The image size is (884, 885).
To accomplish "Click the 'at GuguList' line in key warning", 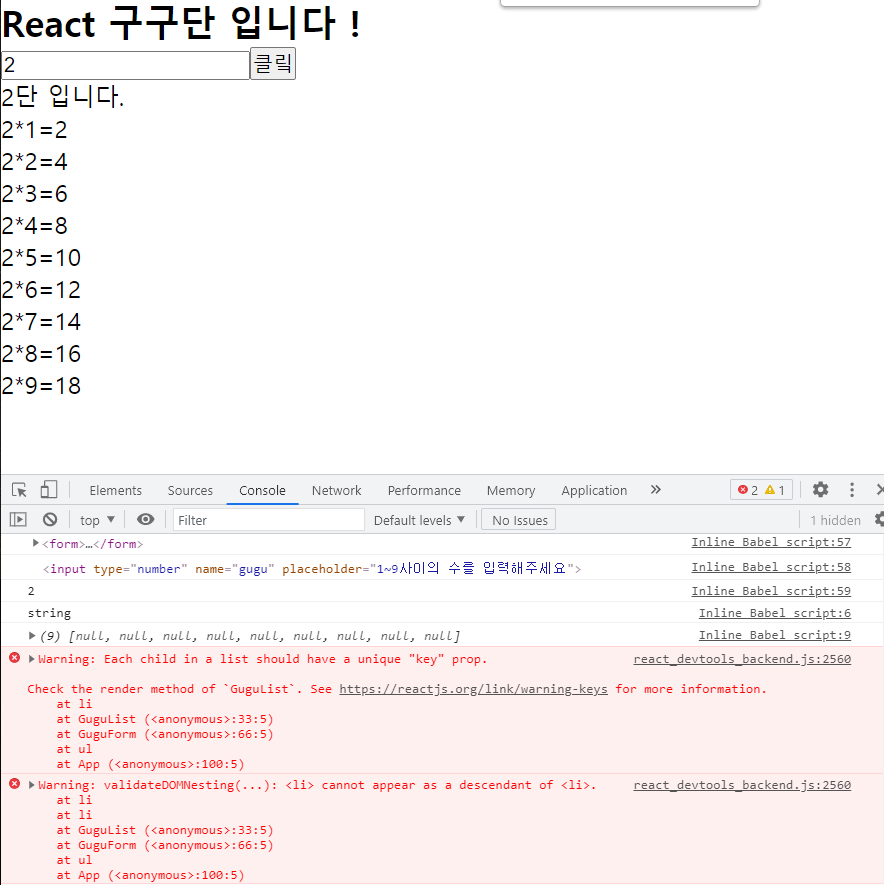I will coord(164,719).
